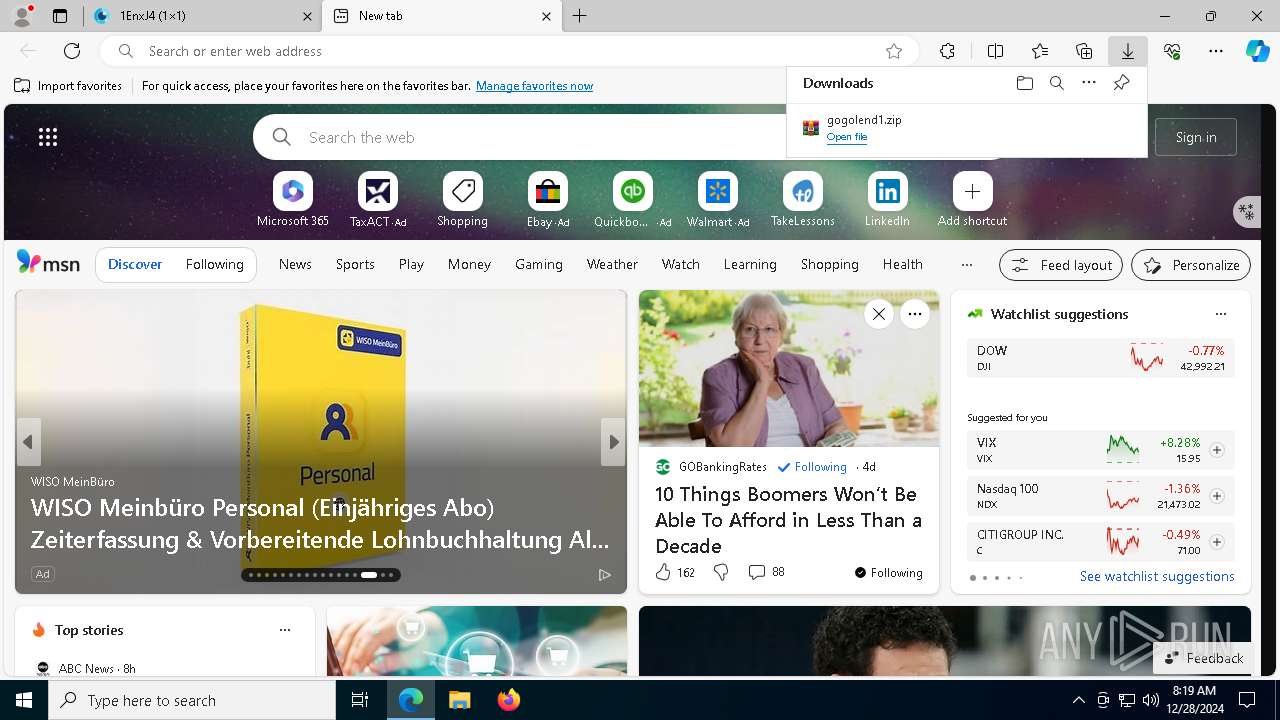Add Nasdaq 100 to watchlist
The height and width of the screenshot is (720, 1280).
1216,496
